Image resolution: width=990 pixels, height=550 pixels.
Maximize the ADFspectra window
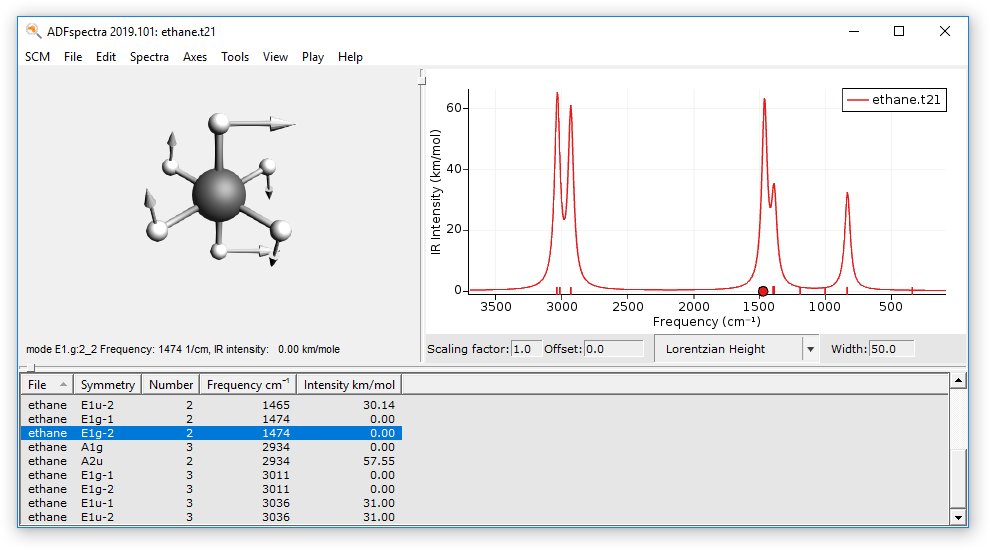point(899,31)
